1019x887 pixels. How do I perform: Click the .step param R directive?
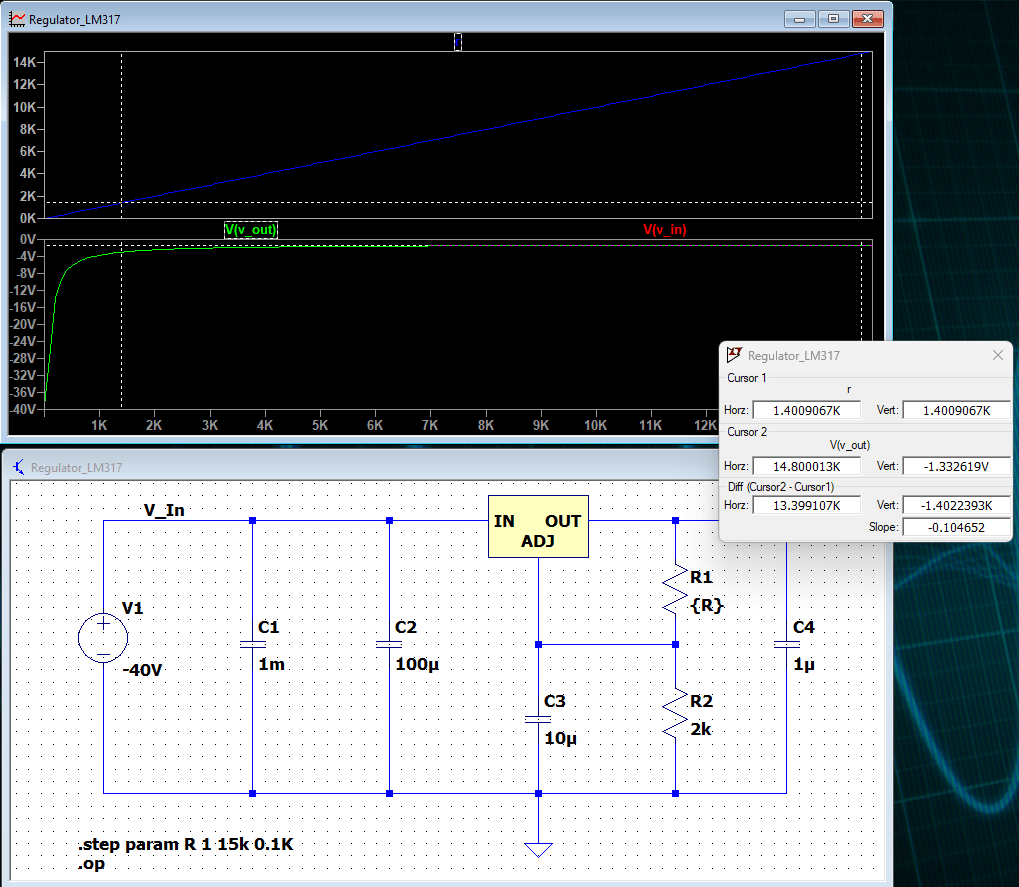[x=186, y=844]
